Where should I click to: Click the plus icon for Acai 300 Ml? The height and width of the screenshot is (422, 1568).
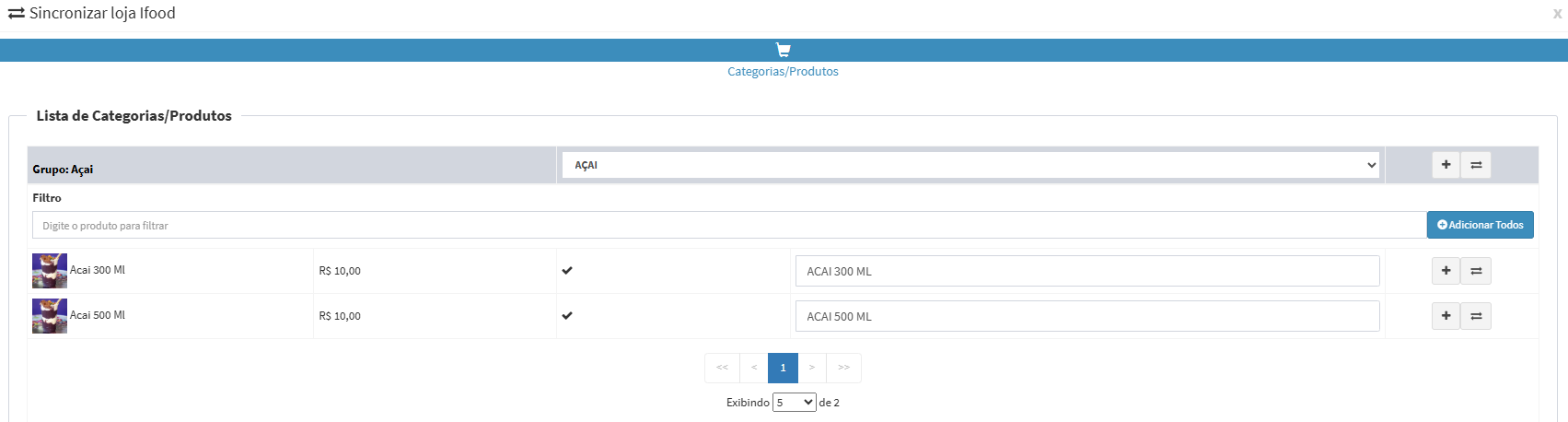1446,271
